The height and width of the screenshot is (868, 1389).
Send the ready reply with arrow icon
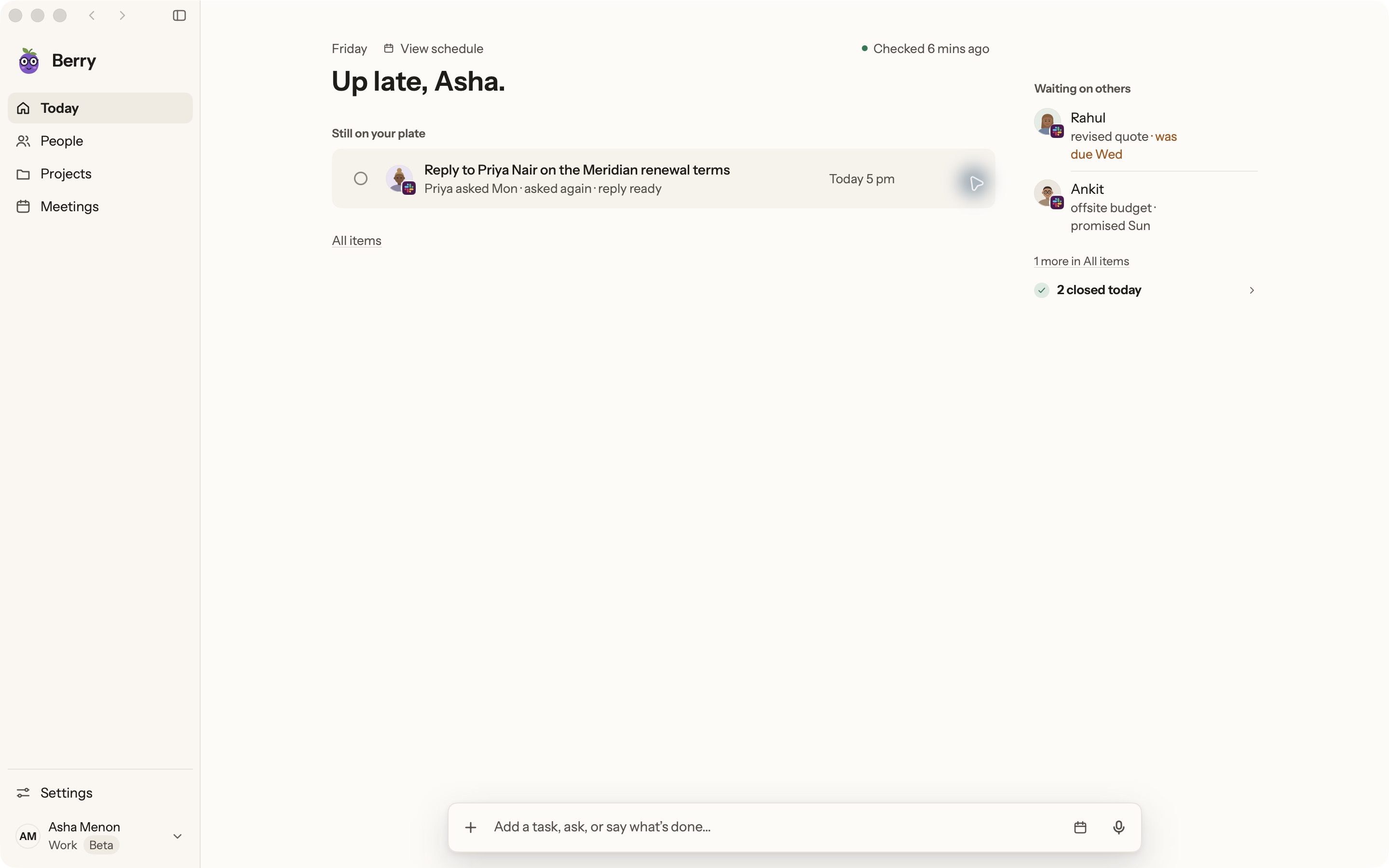click(976, 183)
